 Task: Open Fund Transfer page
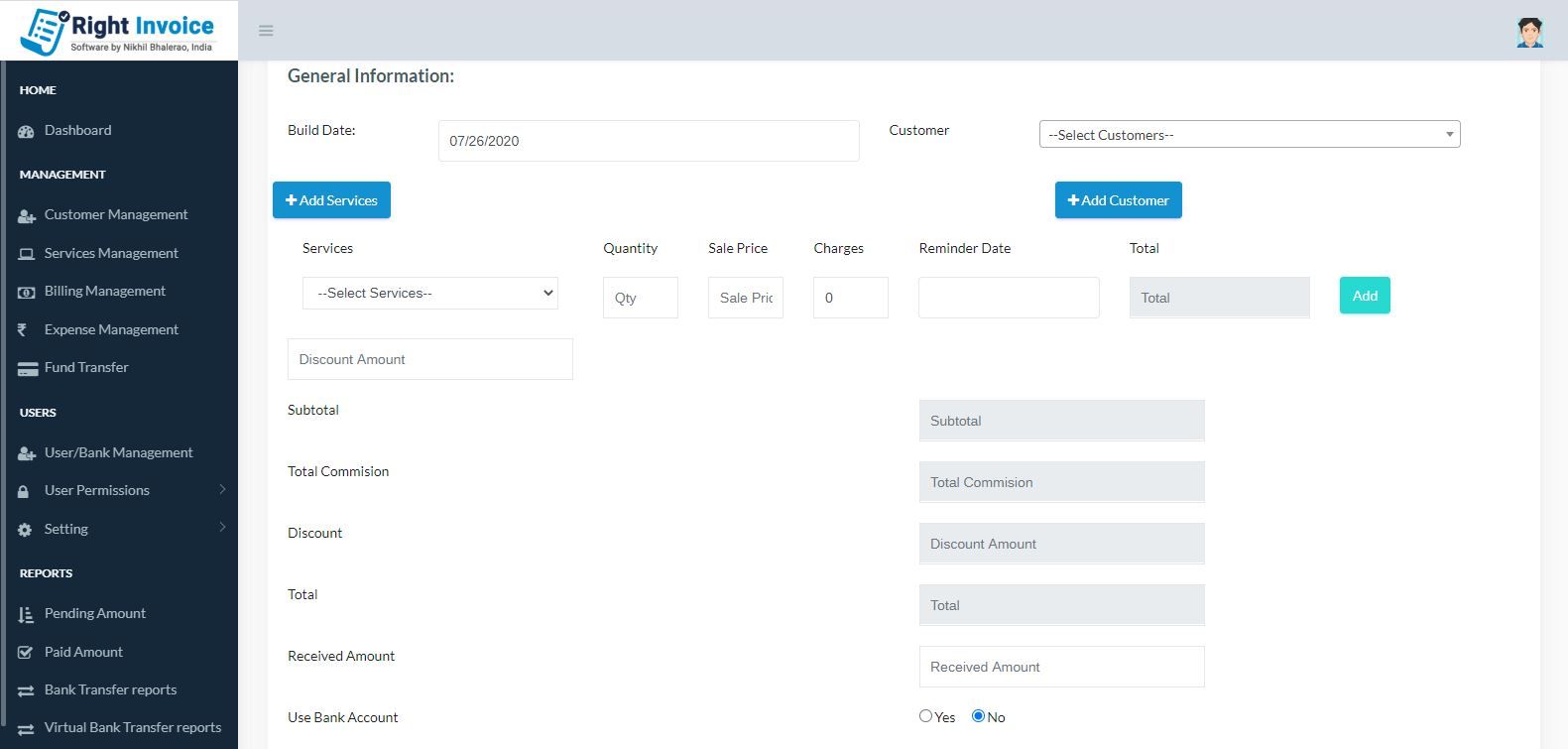point(86,367)
